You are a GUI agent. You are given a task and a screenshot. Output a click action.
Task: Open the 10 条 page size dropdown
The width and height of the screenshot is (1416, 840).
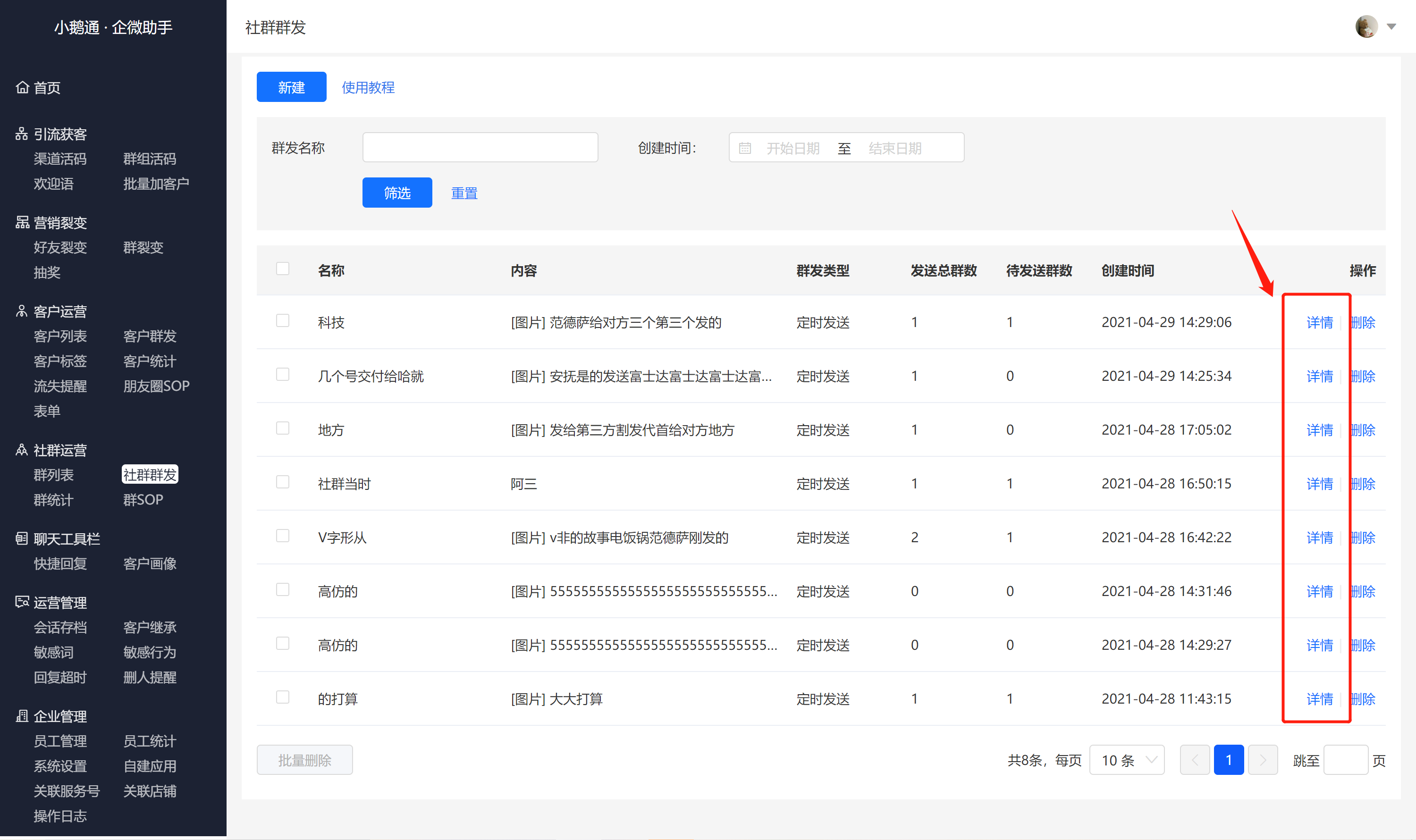[x=1127, y=760]
